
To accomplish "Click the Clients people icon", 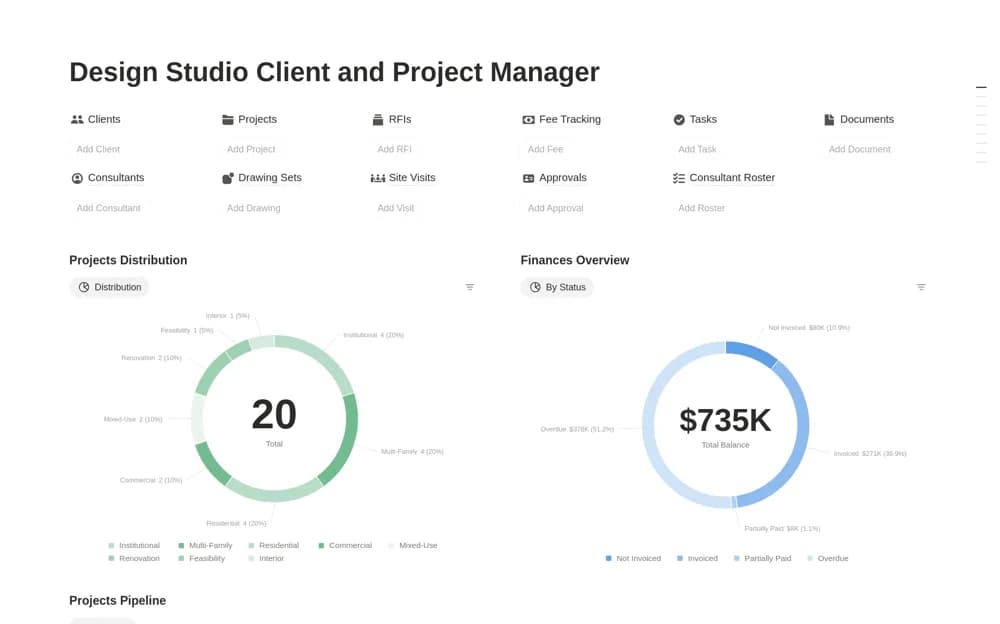I will 77,119.
